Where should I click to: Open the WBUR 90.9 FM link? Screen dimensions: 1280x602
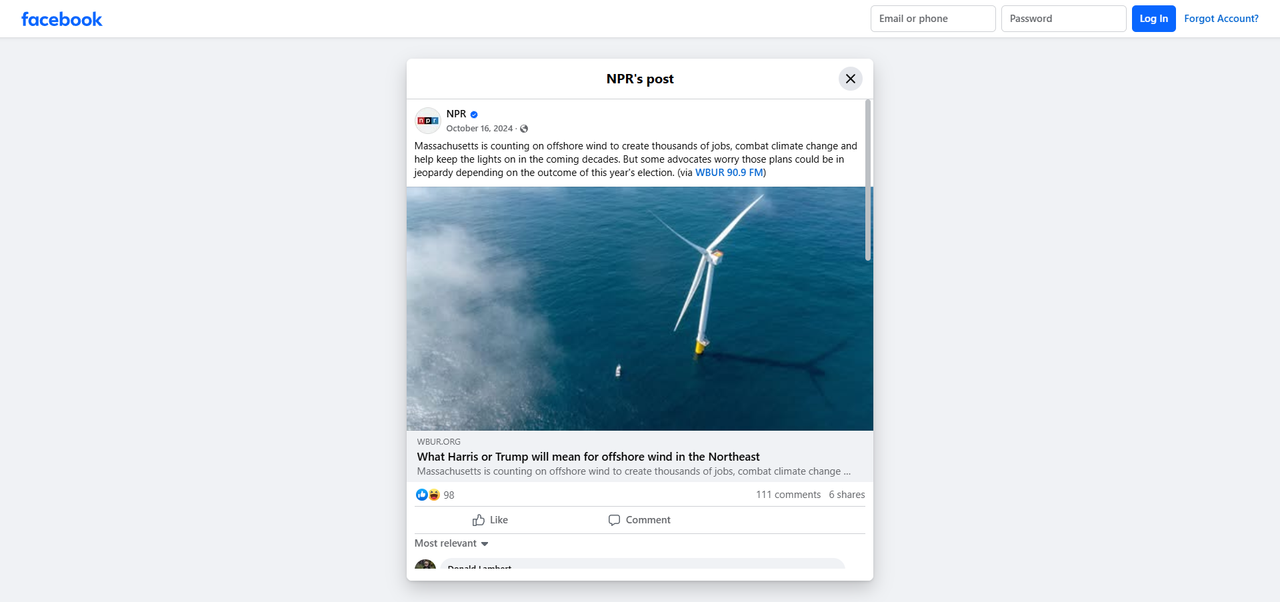point(730,173)
